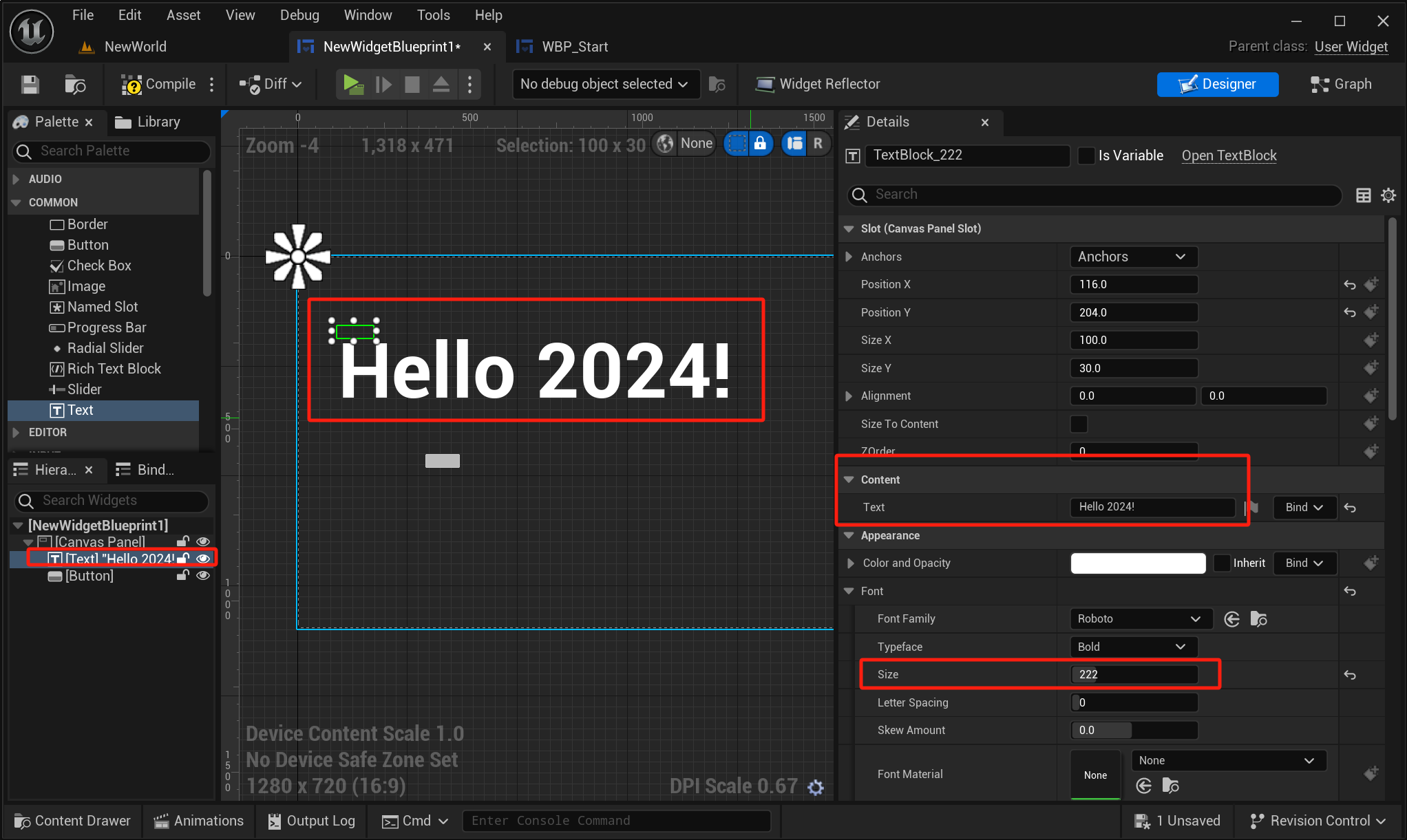This screenshot has height=840, width=1407.
Task: Browse to Font Family asset
Action: [x=1258, y=619]
